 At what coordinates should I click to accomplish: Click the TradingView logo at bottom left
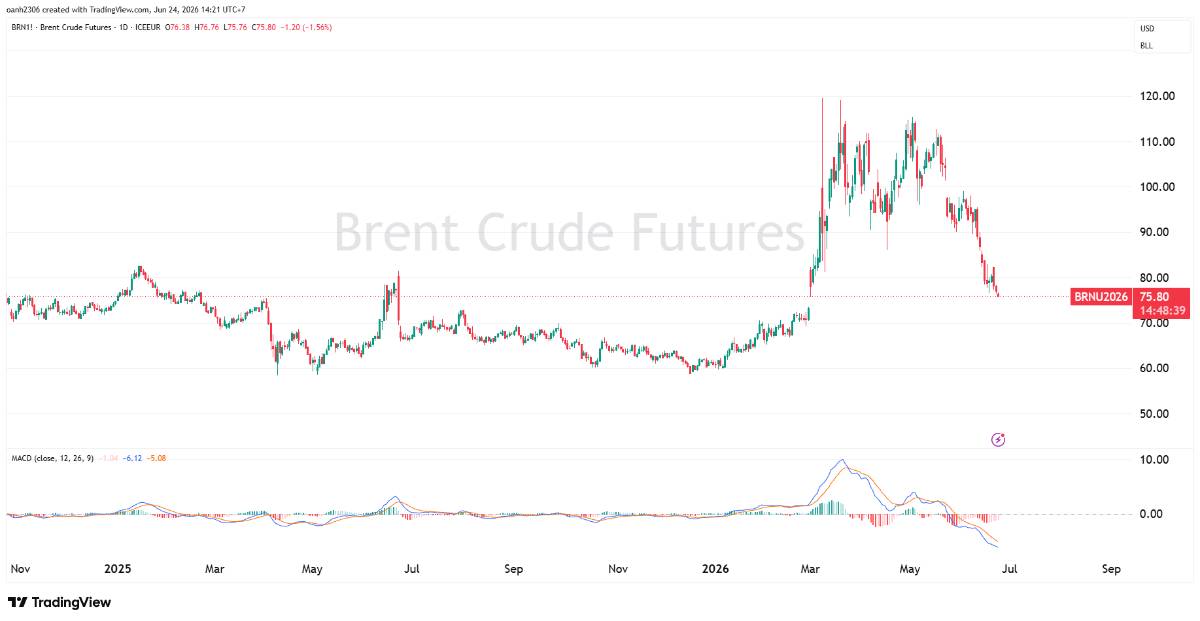[59, 602]
